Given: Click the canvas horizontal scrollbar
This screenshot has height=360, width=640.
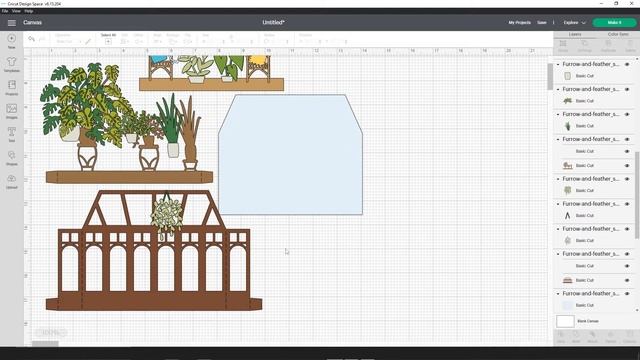Looking at the screenshot, I should click(x=45, y=344).
